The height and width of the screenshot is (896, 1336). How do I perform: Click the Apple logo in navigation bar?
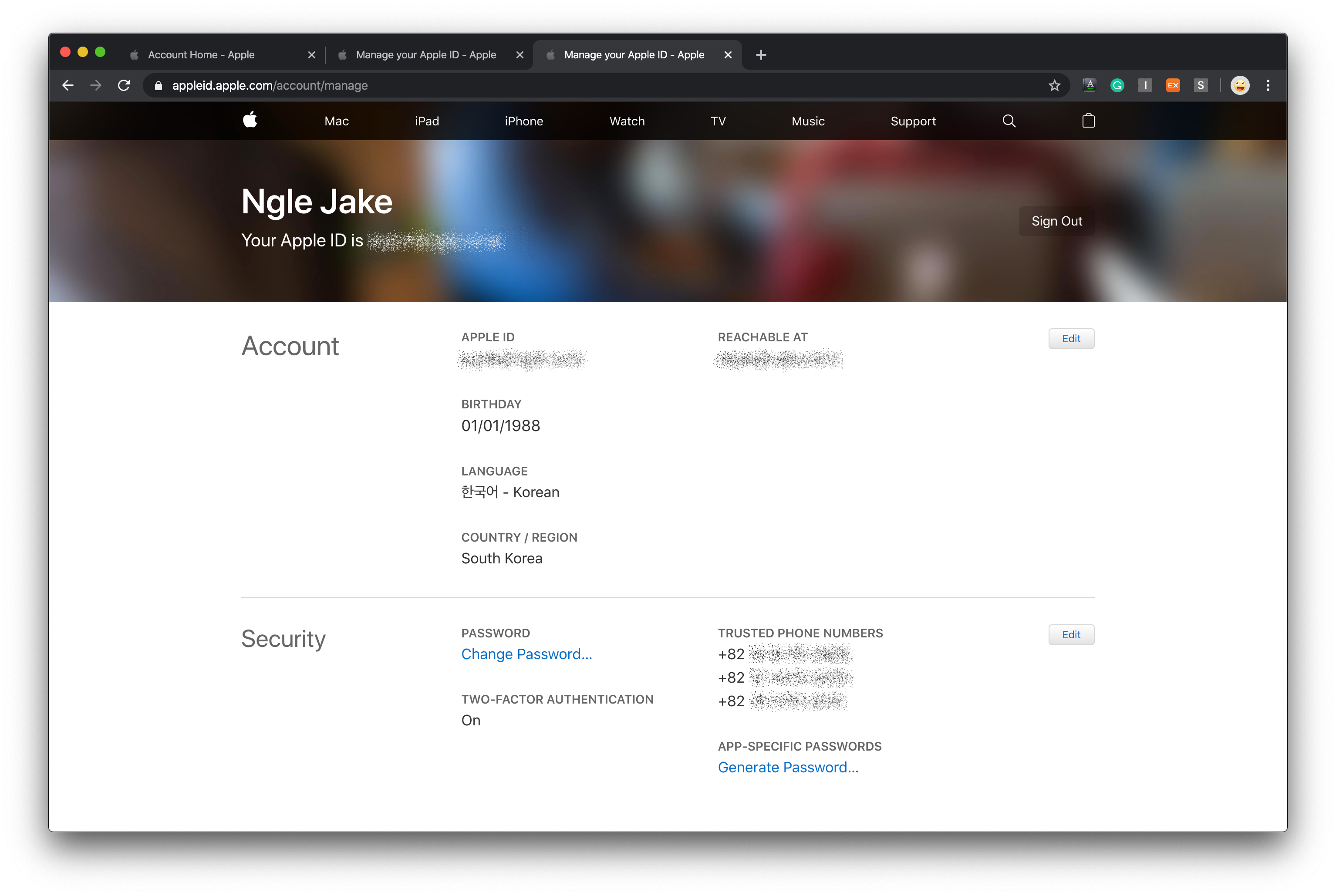point(250,120)
